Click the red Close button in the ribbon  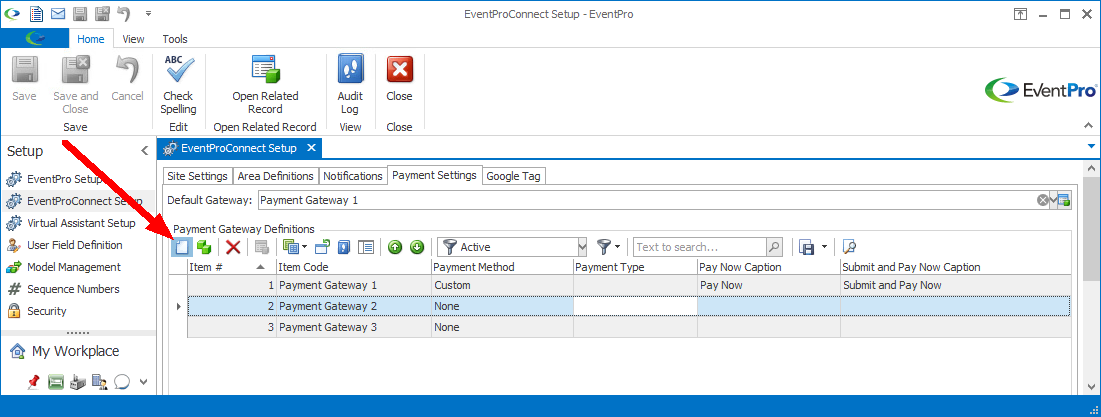tap(399, 79)
